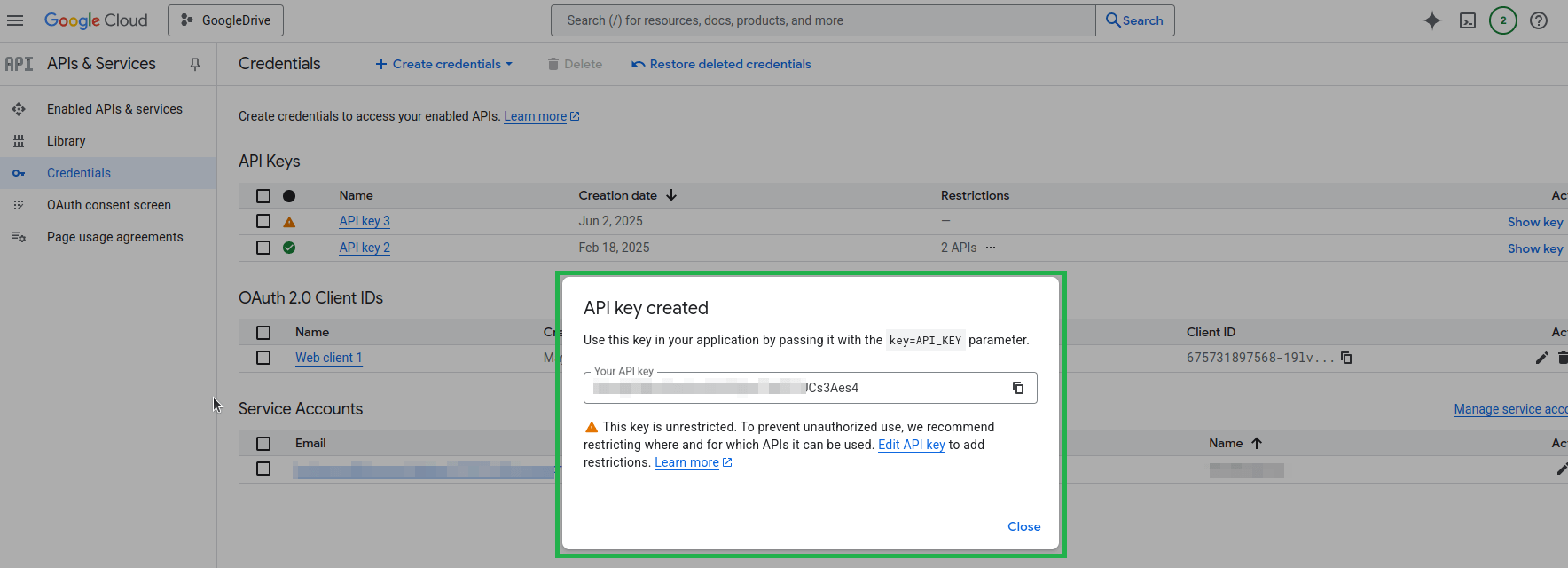The width and height of the screenshot is (1568, 568).
Task: Tick the API key 2 checkbox
Action: (x=263, y=248)
